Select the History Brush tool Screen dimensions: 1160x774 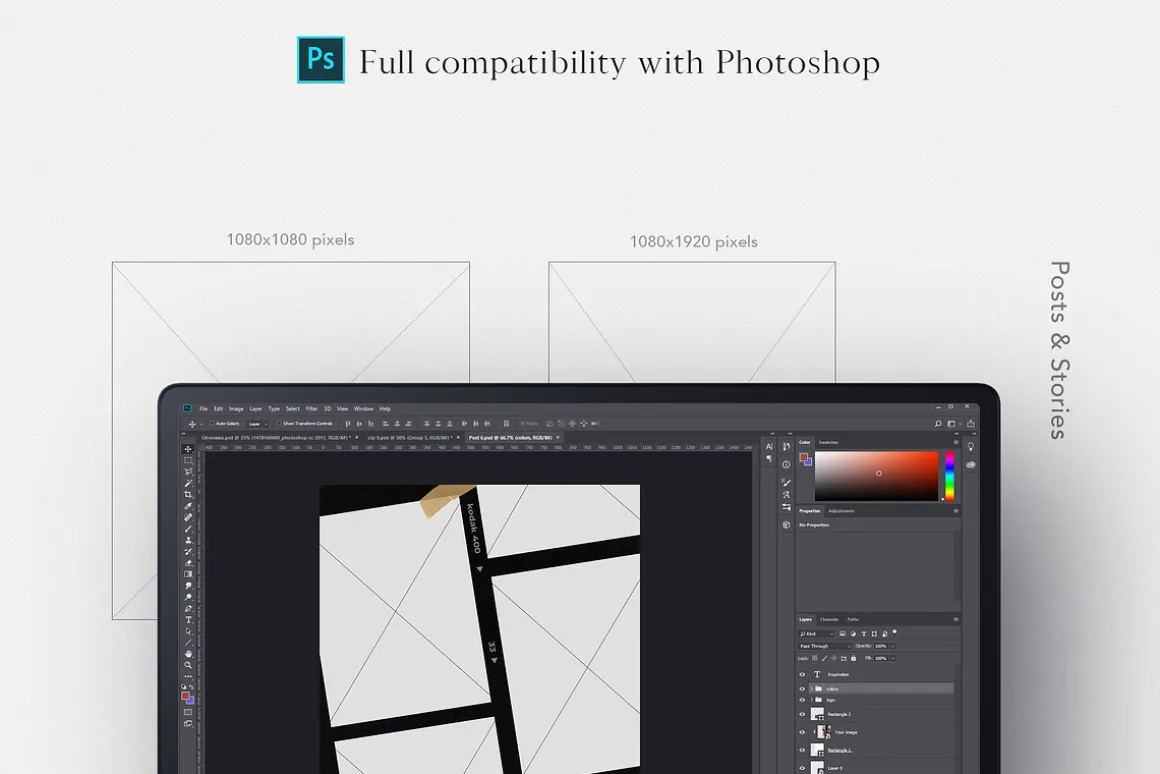(188, 551)
